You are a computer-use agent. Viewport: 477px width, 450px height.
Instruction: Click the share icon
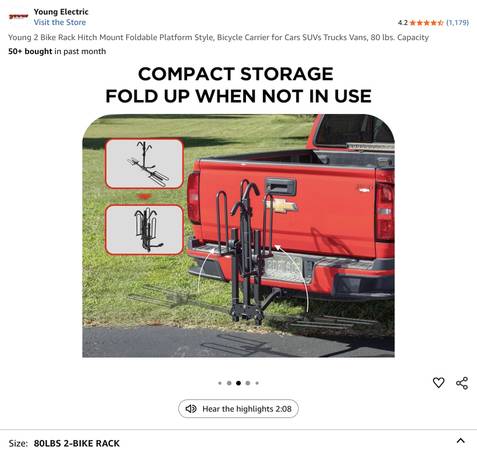click(462, 383)
